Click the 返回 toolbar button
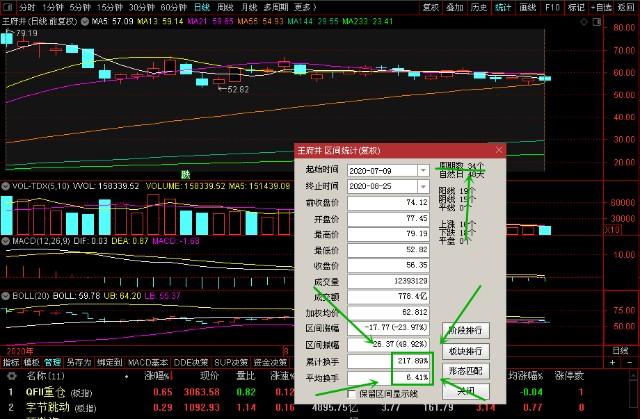The image size is (640, 419). point(626,7)
